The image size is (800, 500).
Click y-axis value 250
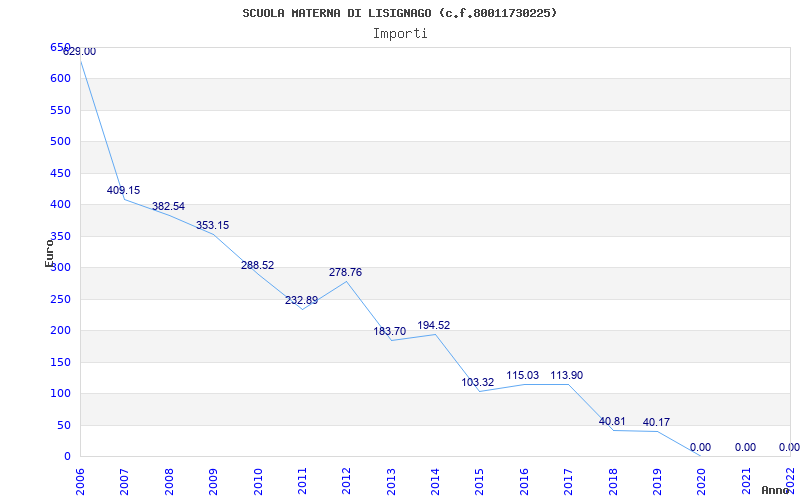click(60, 299)
